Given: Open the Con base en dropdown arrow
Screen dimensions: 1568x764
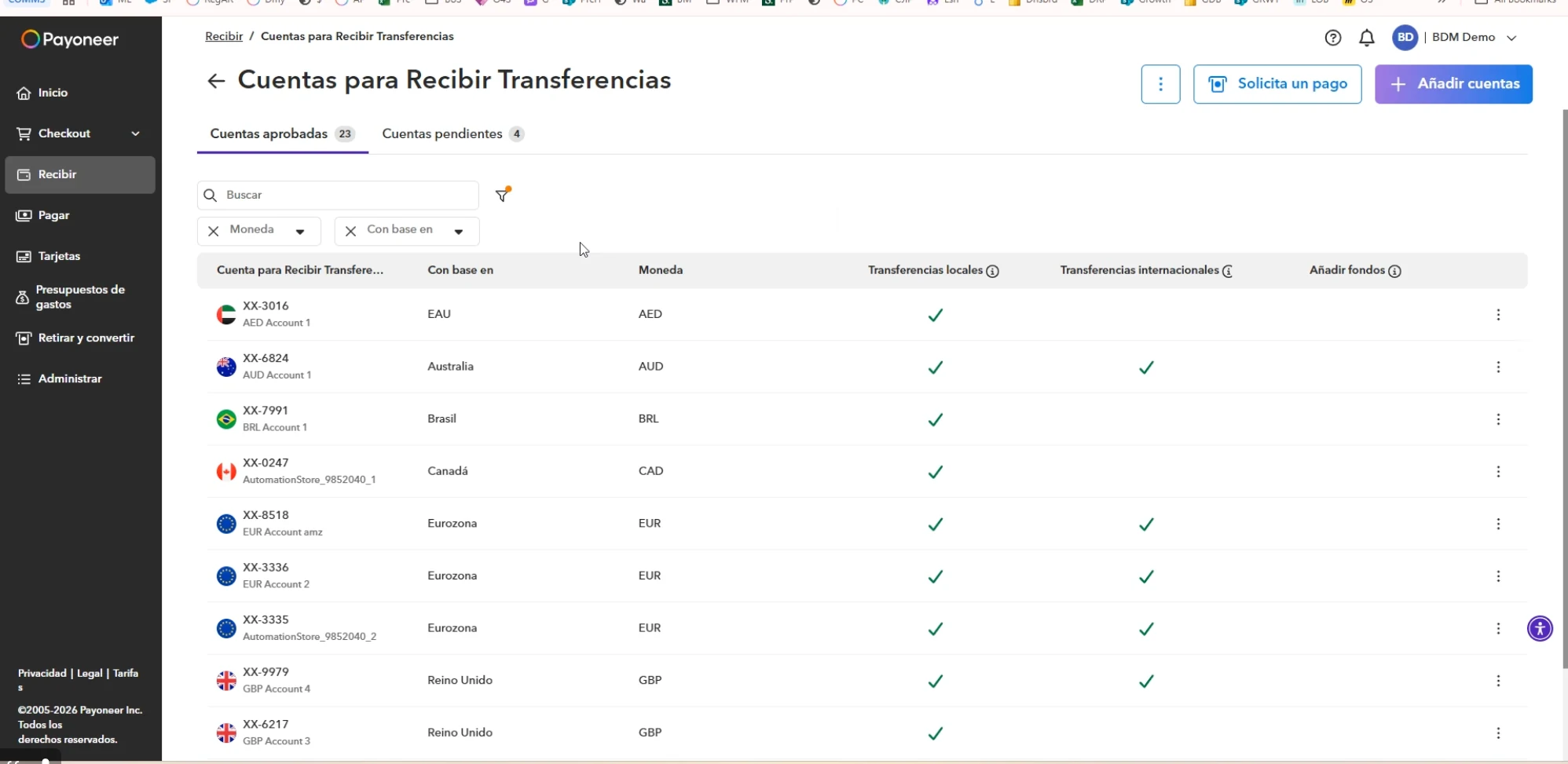Looking at the screenshot, I should pyautogui.click(x=459, y=231).
